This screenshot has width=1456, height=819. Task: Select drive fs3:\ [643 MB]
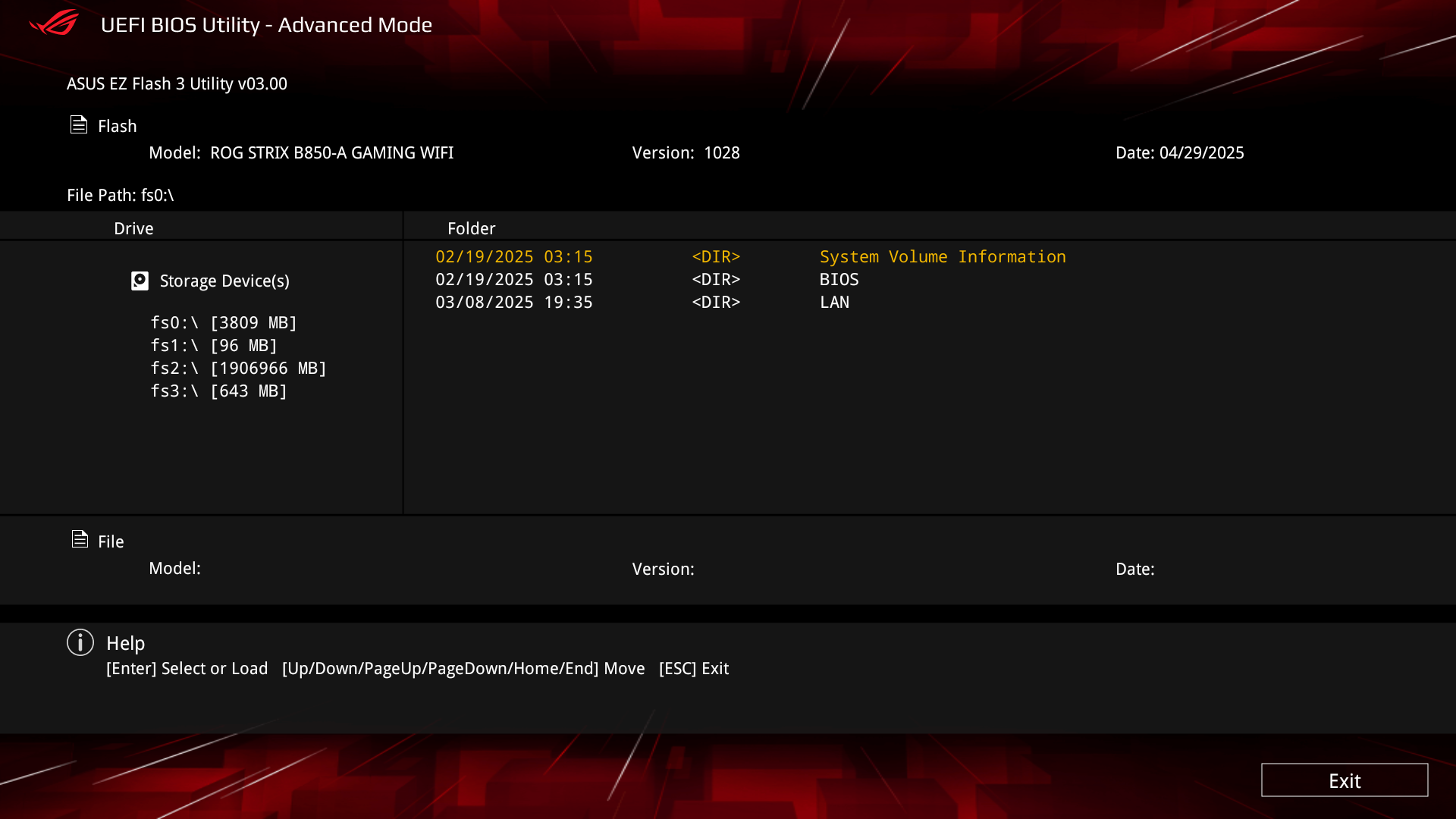click(218, 391)
